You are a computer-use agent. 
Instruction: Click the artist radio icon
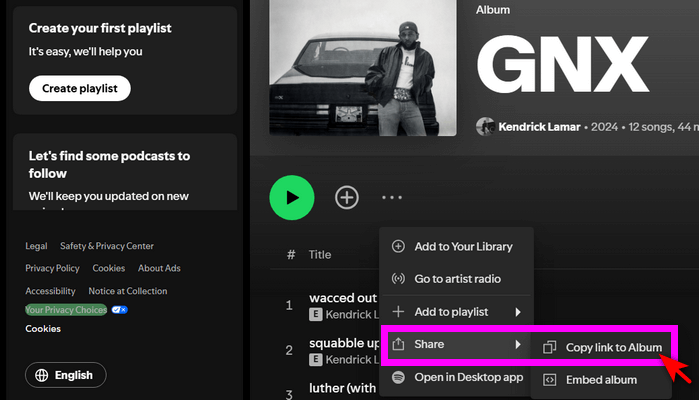pyautogui.click(x=398, y=279)
